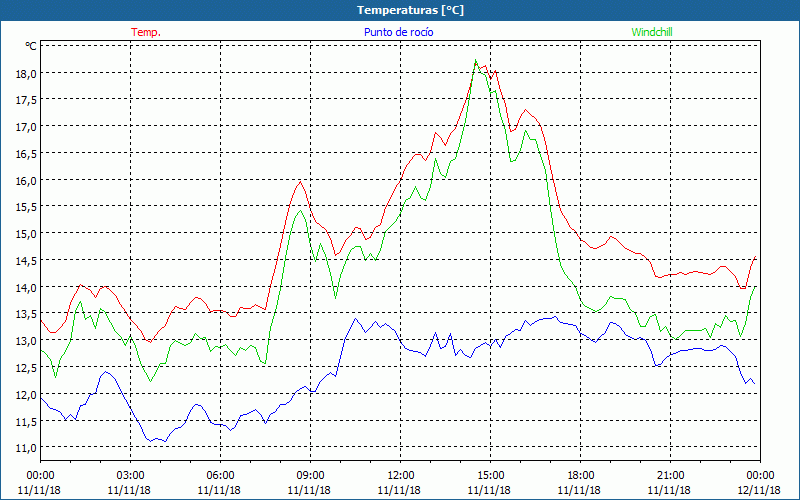This screenshot has height=500, width=800.
Task: Click the 13,5 y-axis value
Action: click(x=27, y=314)
